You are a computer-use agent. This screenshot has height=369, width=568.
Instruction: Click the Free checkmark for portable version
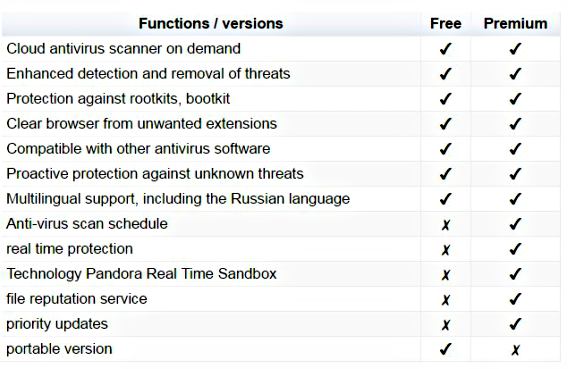(446, 349)
